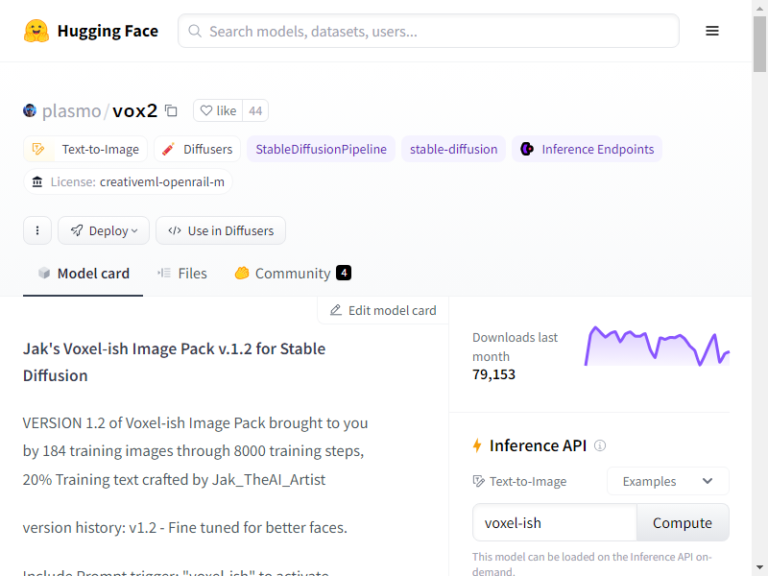Viewport: 768px width, 576px height.
Task: Click the Inference API heading
Action: tap(538, 445)
